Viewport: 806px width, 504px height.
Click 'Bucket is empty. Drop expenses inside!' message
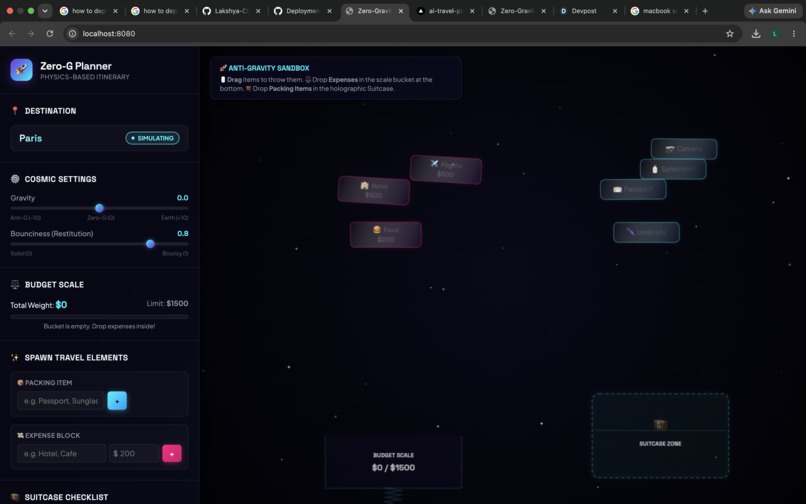tap(99, 326)
